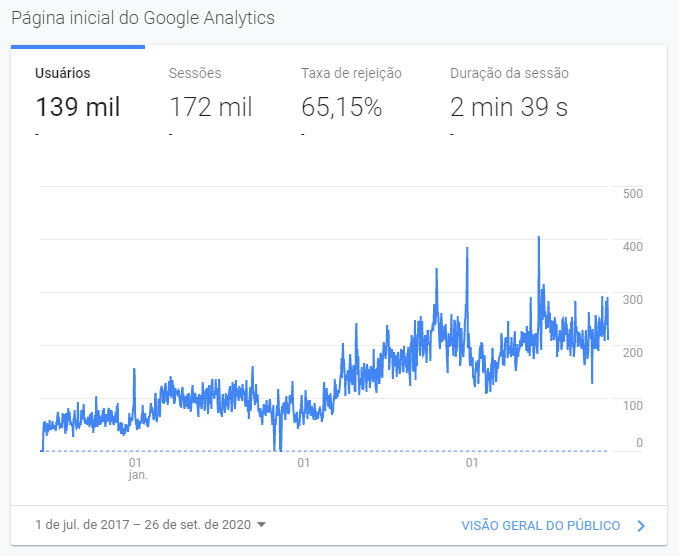Open the VISÃO GERAL DO PÚBLICO report link
The image size is (679, 556).
point(540,525)
